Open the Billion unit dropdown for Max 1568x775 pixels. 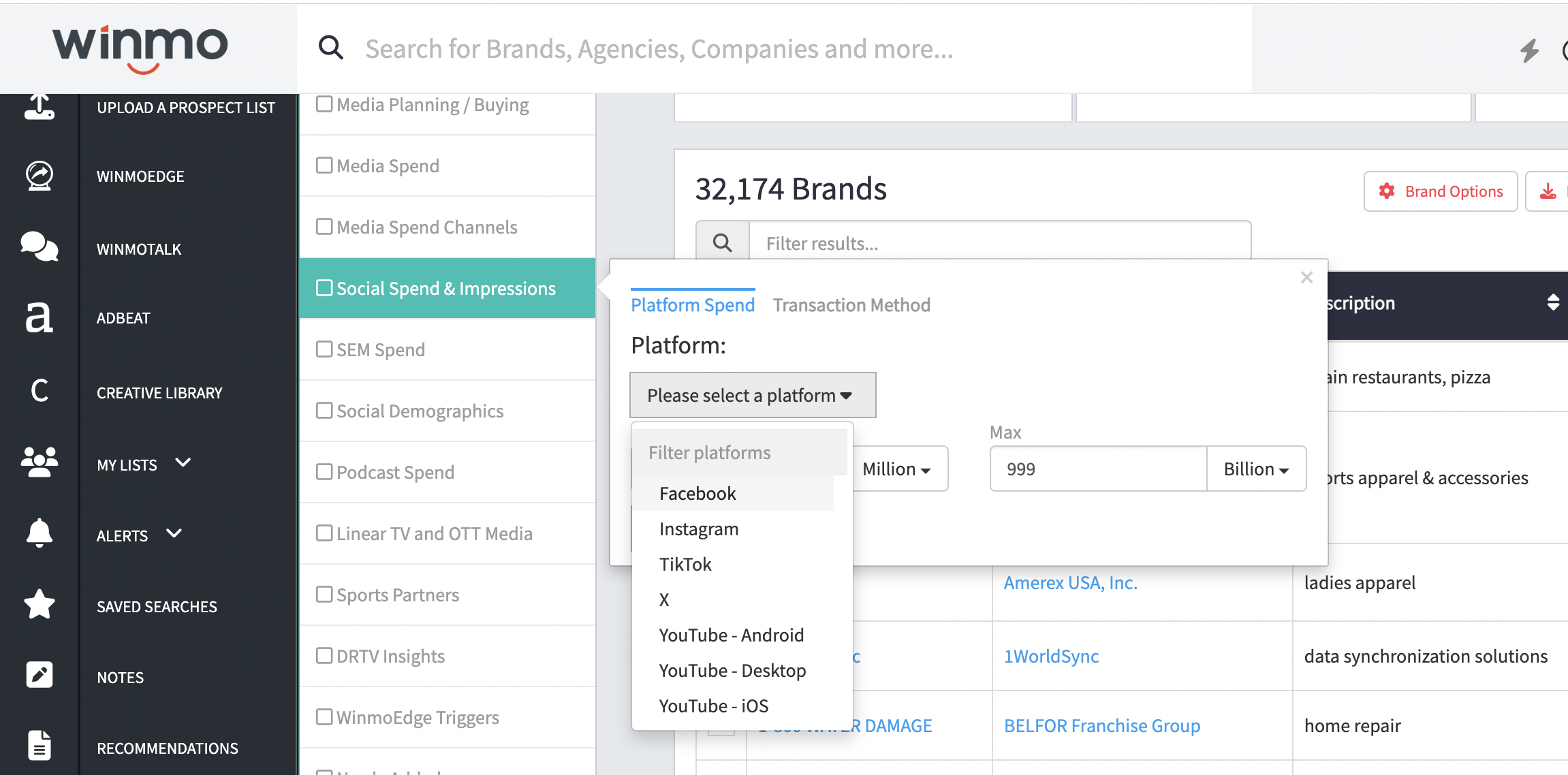point(1256,469)
